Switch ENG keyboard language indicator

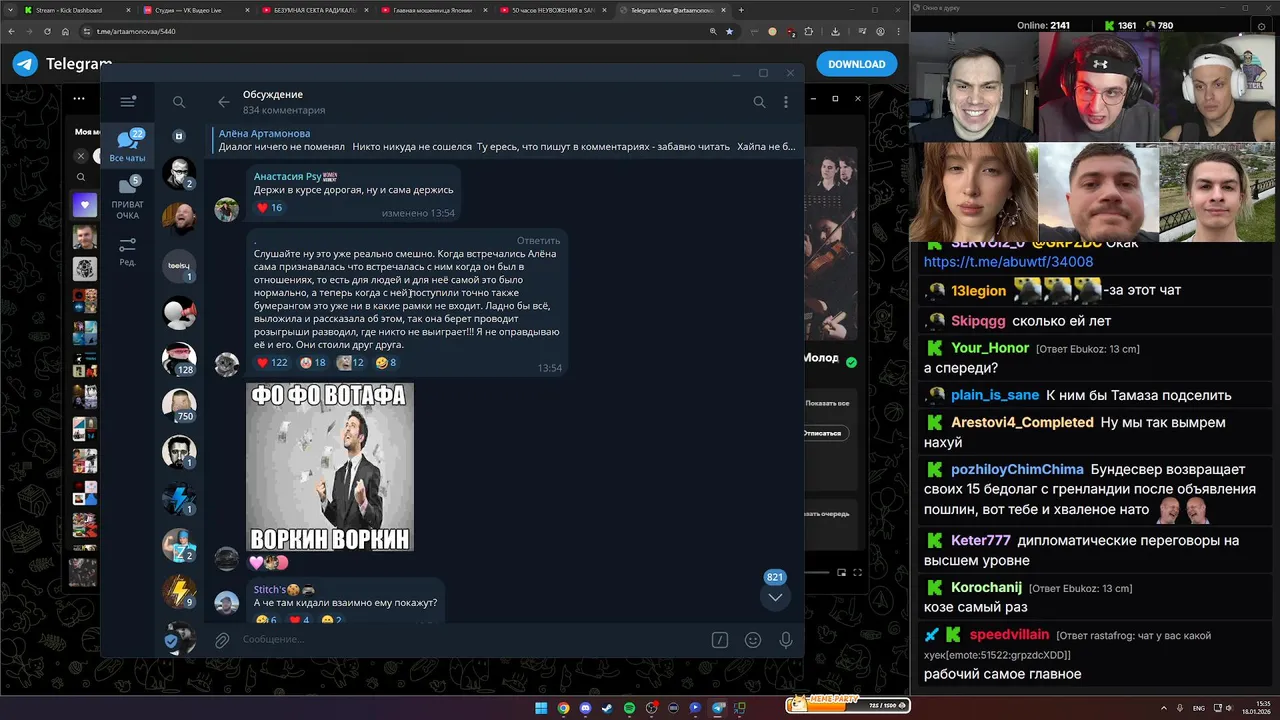click(1199, 708)
